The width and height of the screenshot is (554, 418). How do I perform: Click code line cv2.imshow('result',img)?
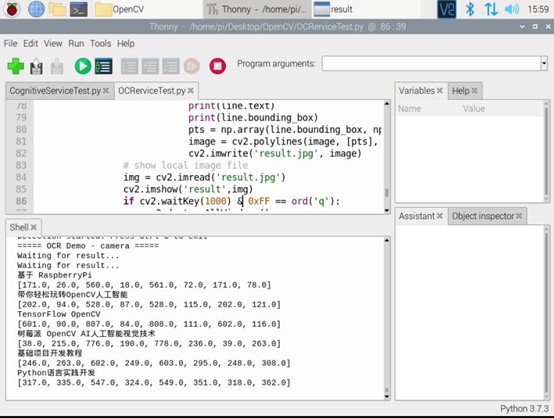tap(188, 189)
